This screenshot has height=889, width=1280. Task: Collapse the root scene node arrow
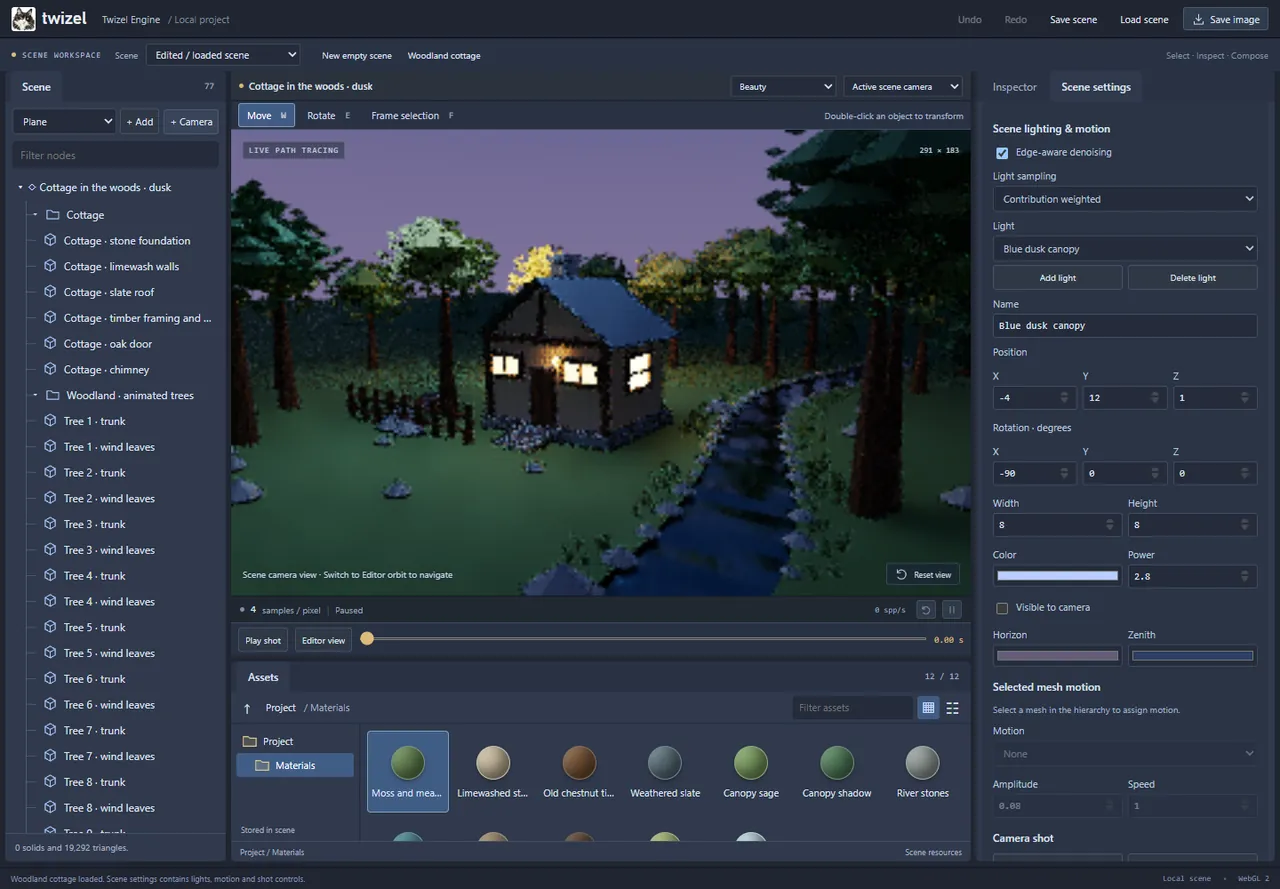tap(20, 187)
